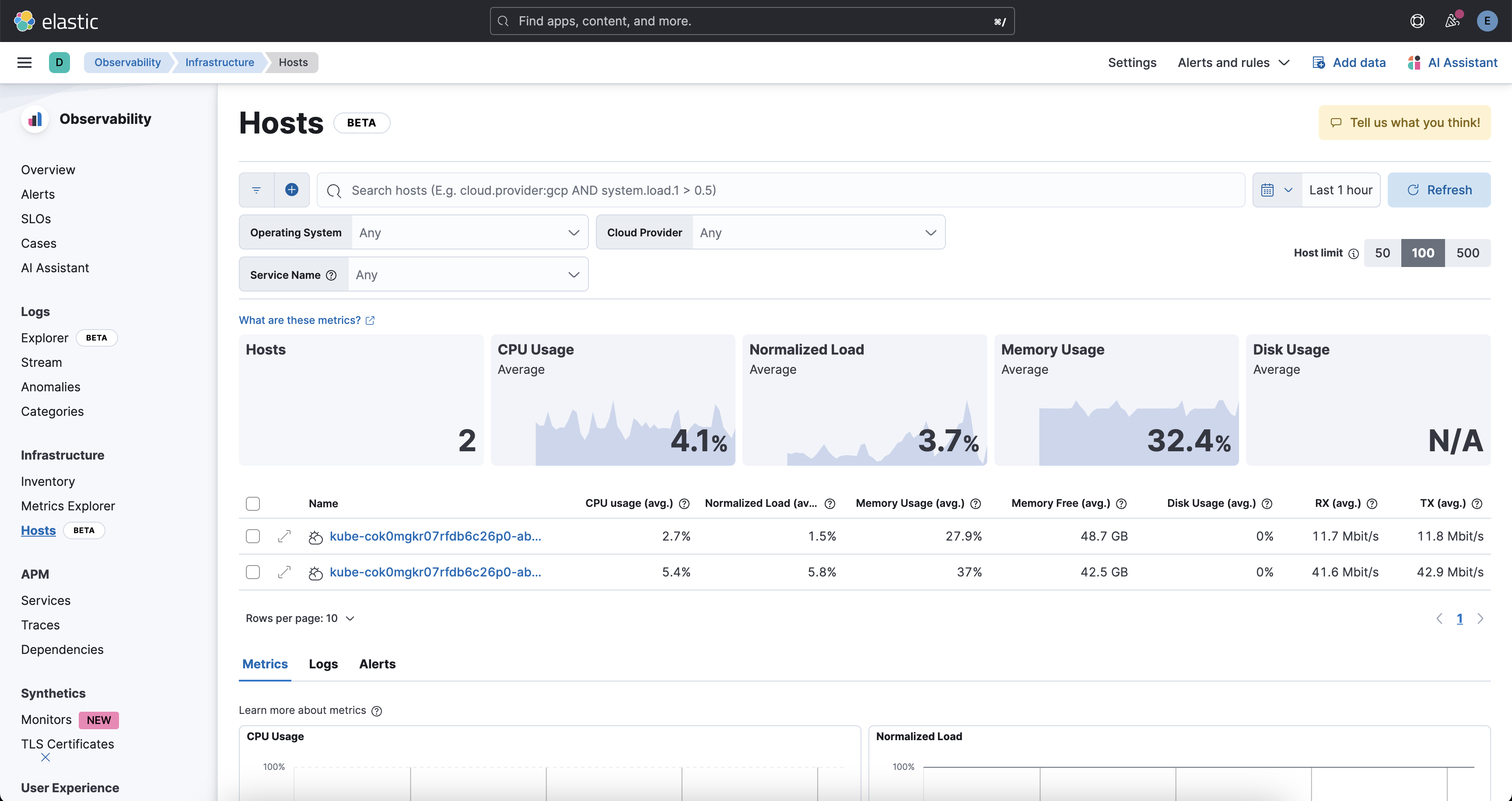Check the first host row checkbox
The width and height of the screenshot is (1512, 801).
pos(253,536)
